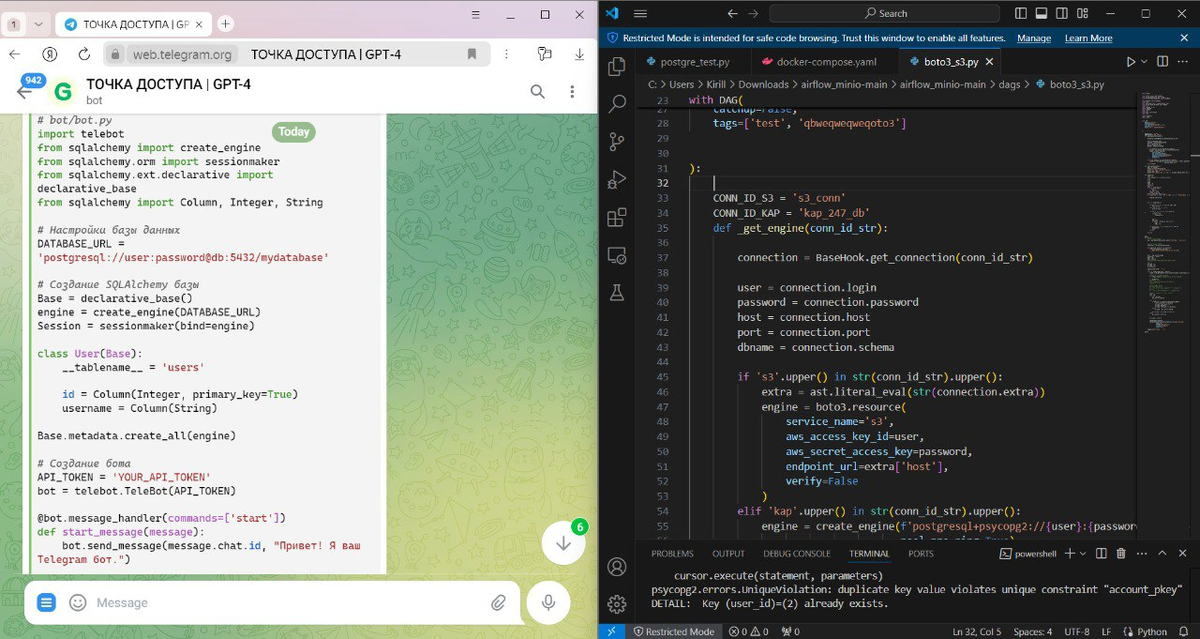Open emoji picker in Telegram message box
This screenshot has width=1200, height=639.
pyautogui.click(x=78, y=603)
